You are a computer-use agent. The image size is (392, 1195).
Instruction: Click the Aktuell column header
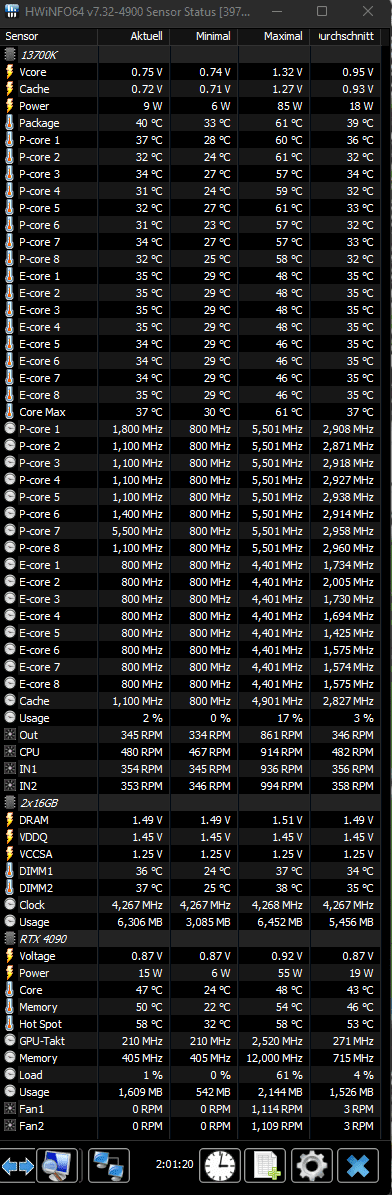tap(133, 36)
